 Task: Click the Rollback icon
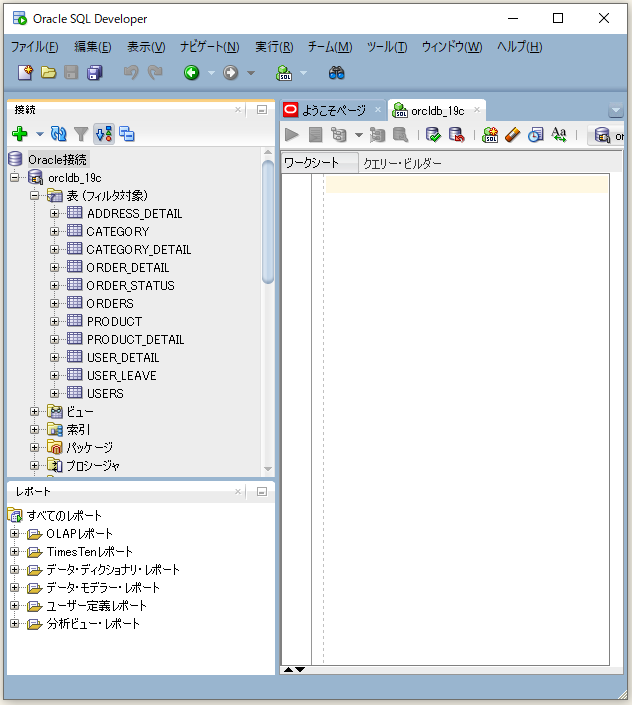[456, 134]
